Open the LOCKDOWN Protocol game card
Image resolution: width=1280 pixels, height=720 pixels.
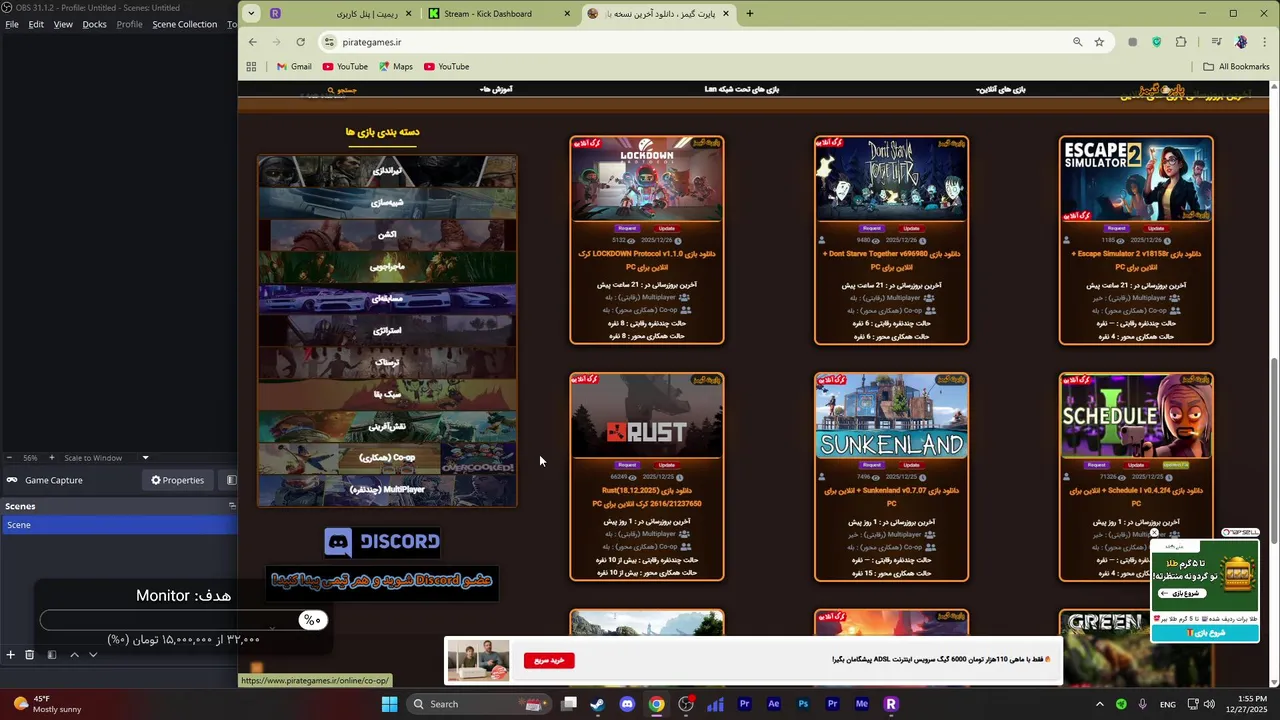coord(647,240)
